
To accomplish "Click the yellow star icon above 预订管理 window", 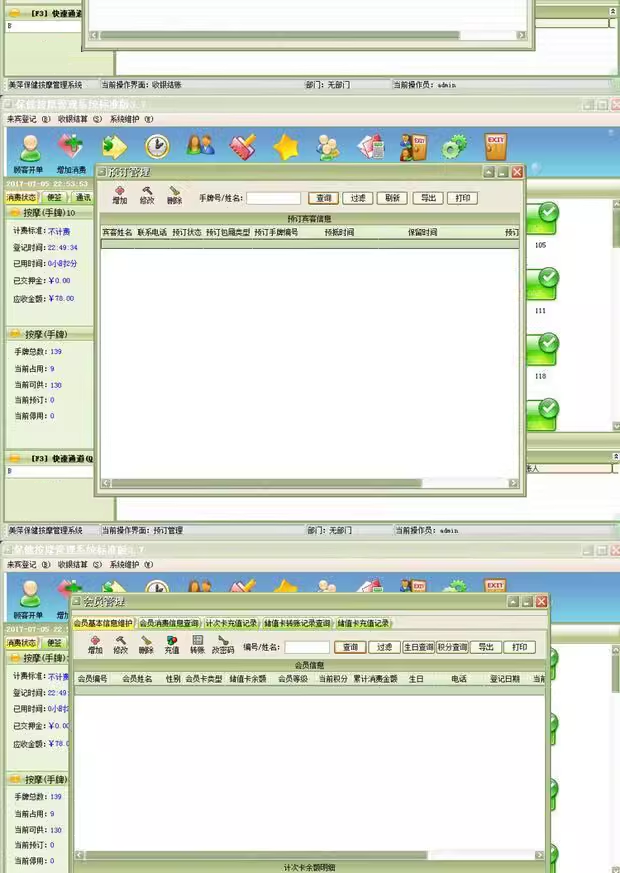I will coord(286,147).
